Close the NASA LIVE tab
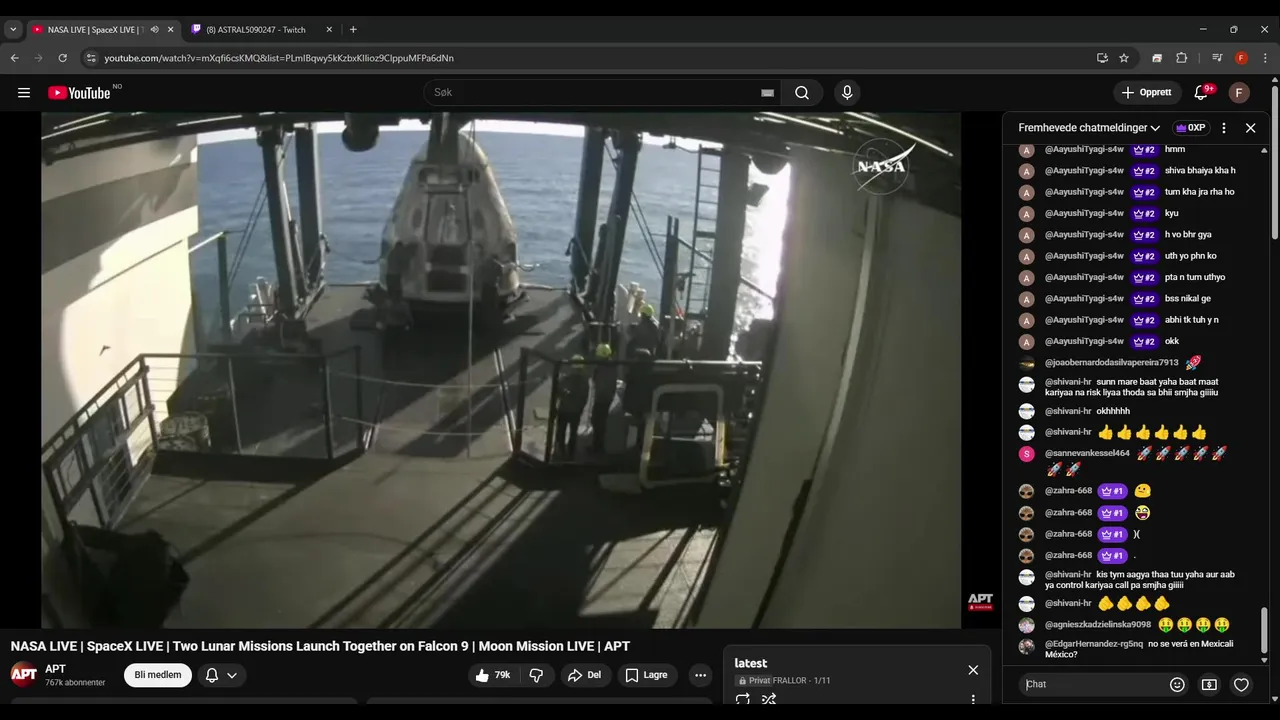Viewport: 1280px width, 720px height. pos(170,30)
